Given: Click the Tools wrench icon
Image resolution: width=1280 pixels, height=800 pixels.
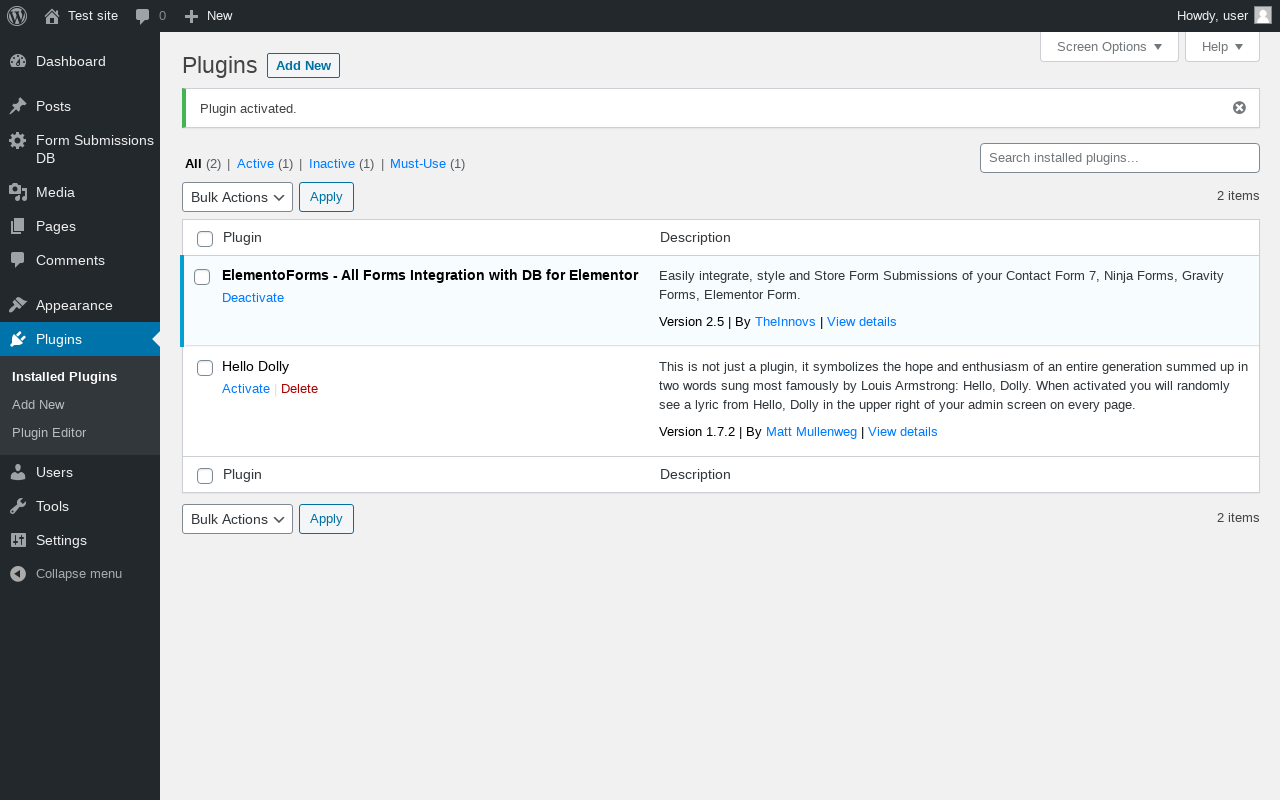Looking at the screenshot, I should pyautogui.click(x=18, y=506).
